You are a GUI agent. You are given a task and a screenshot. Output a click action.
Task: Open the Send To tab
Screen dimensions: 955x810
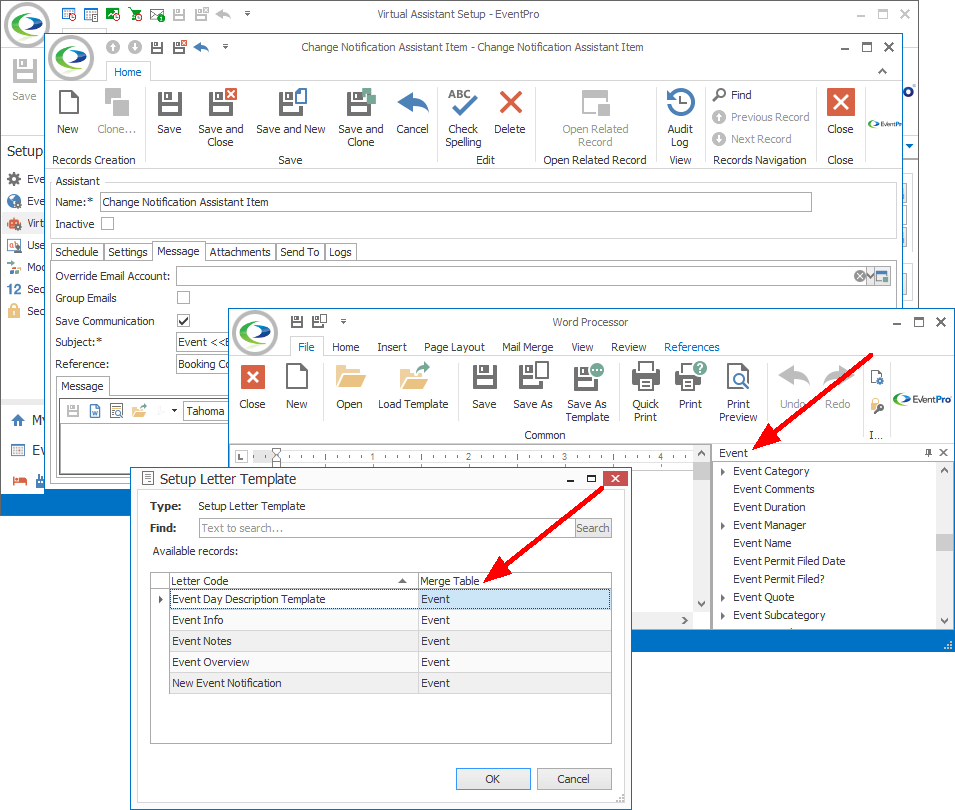pos(300,252)
